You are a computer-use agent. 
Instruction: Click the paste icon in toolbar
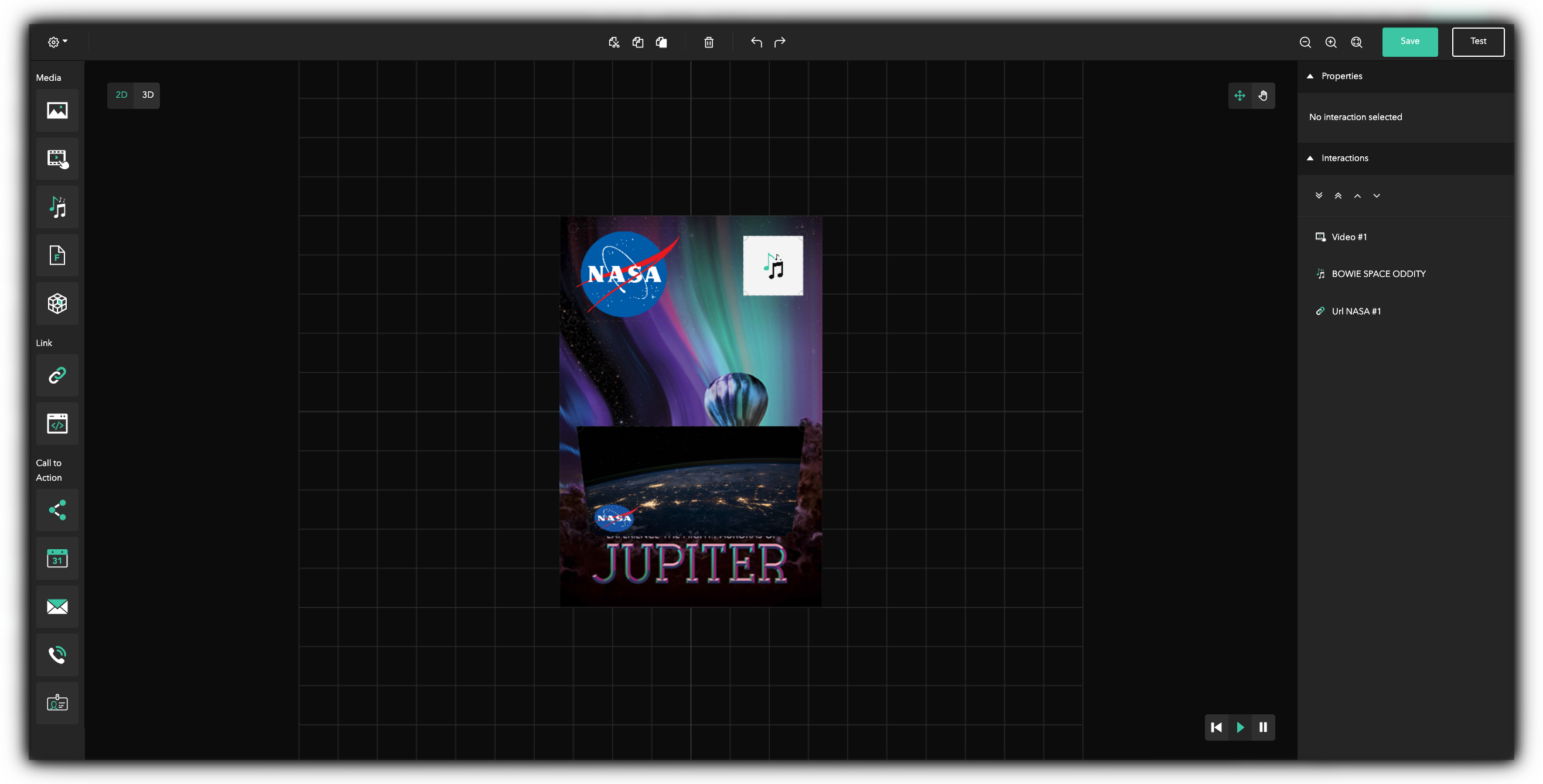coord(661,42)
